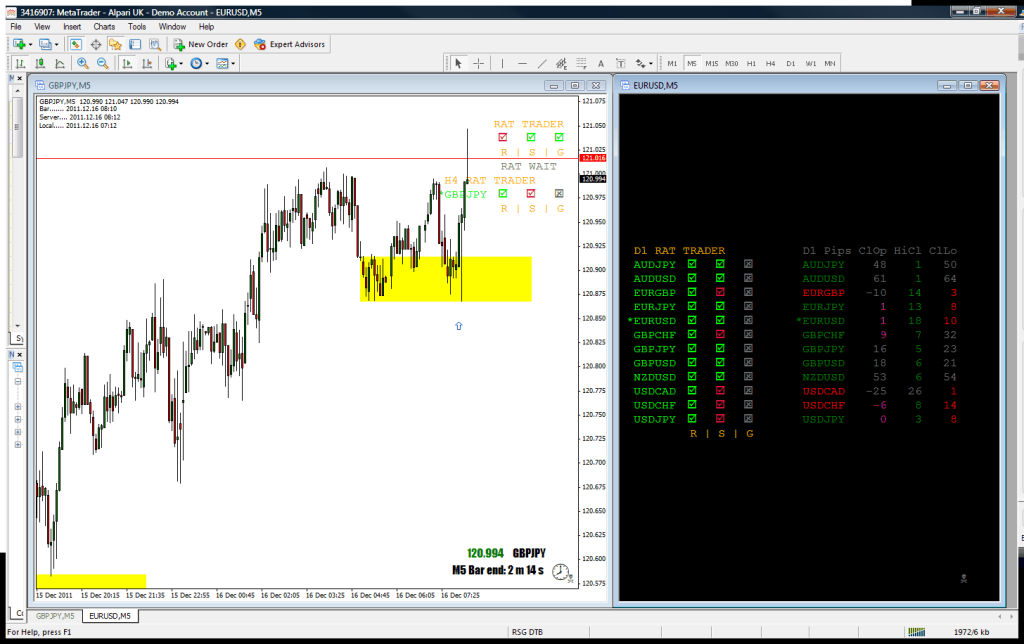Select the Text tool labeled A
Screen dimensions: 1024x644
point(601,63)
